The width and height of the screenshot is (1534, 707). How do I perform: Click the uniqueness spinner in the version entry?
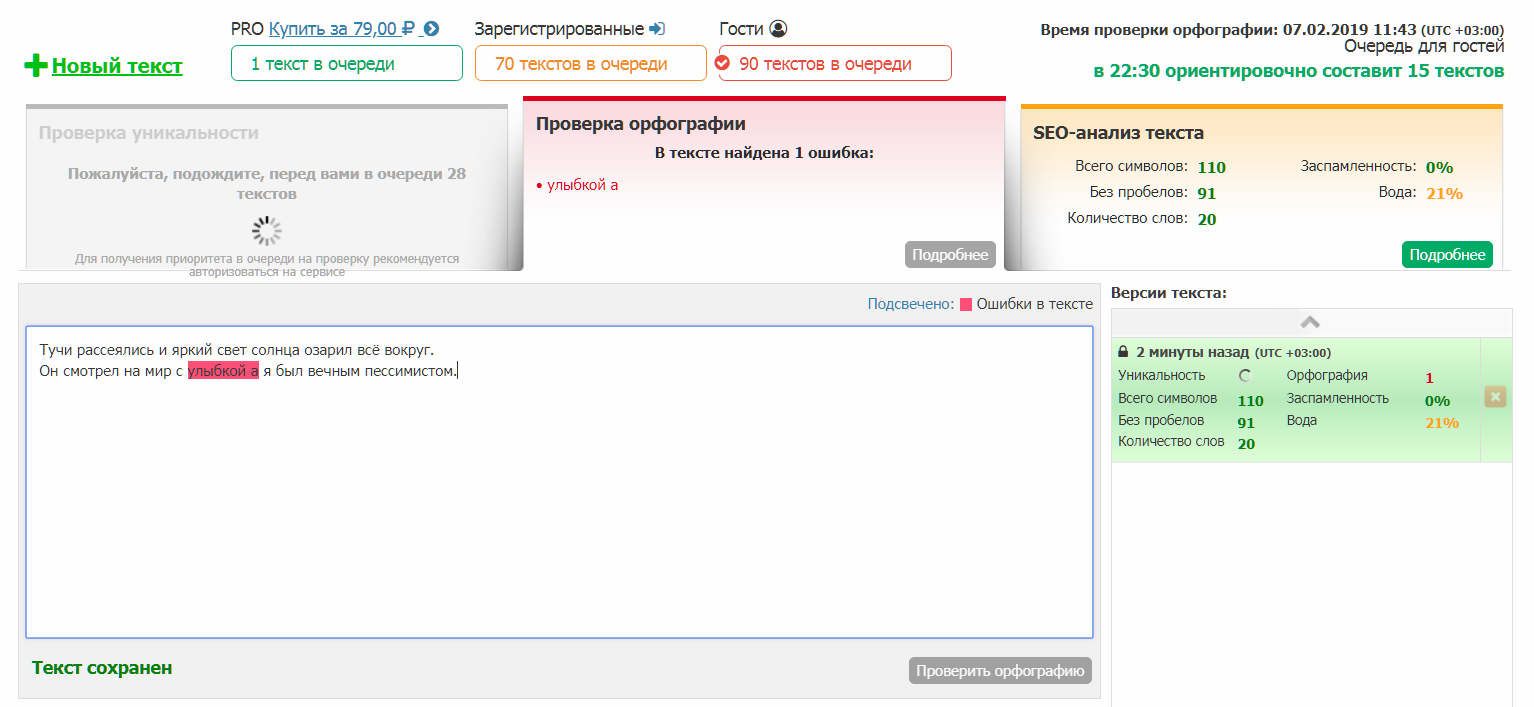(1245, 376)
